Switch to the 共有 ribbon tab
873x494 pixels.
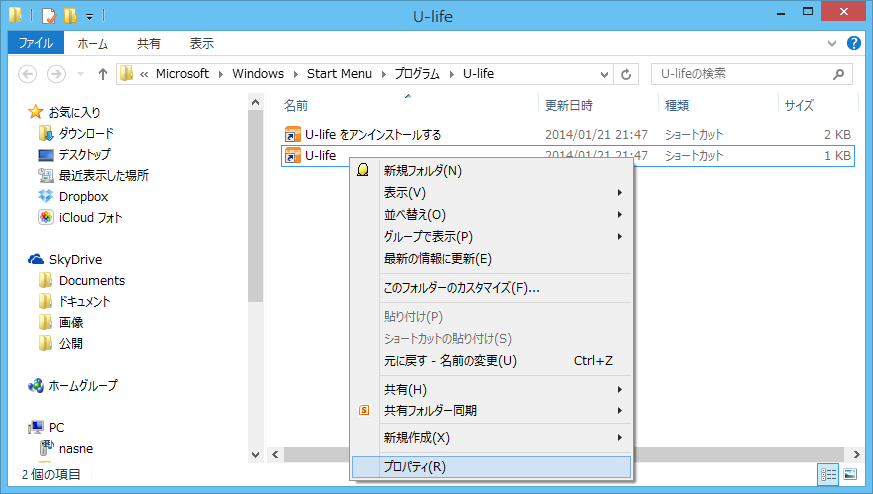(149, 43)
